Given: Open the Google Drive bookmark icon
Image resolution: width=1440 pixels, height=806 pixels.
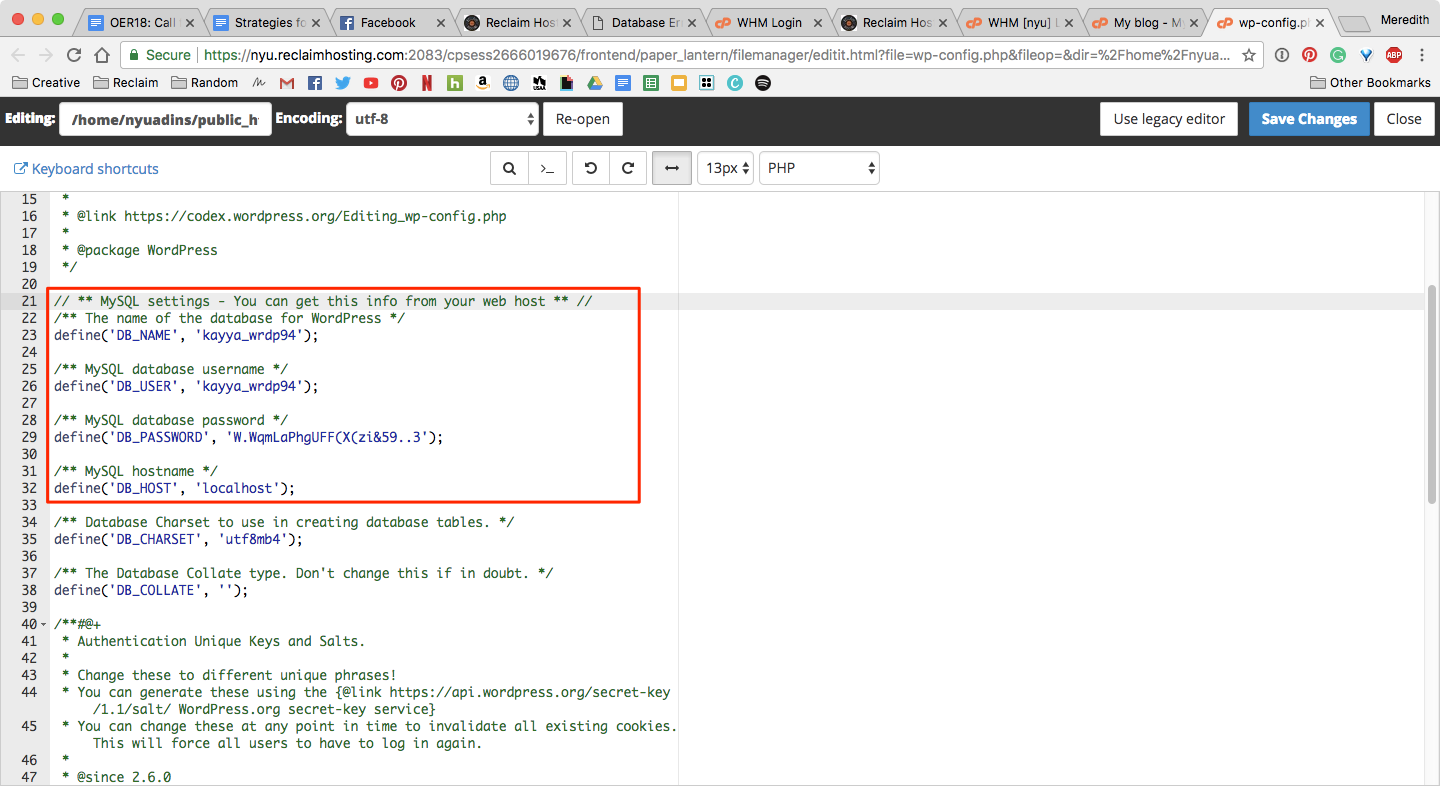Looking at the screenshot, I should coord(595,83).
